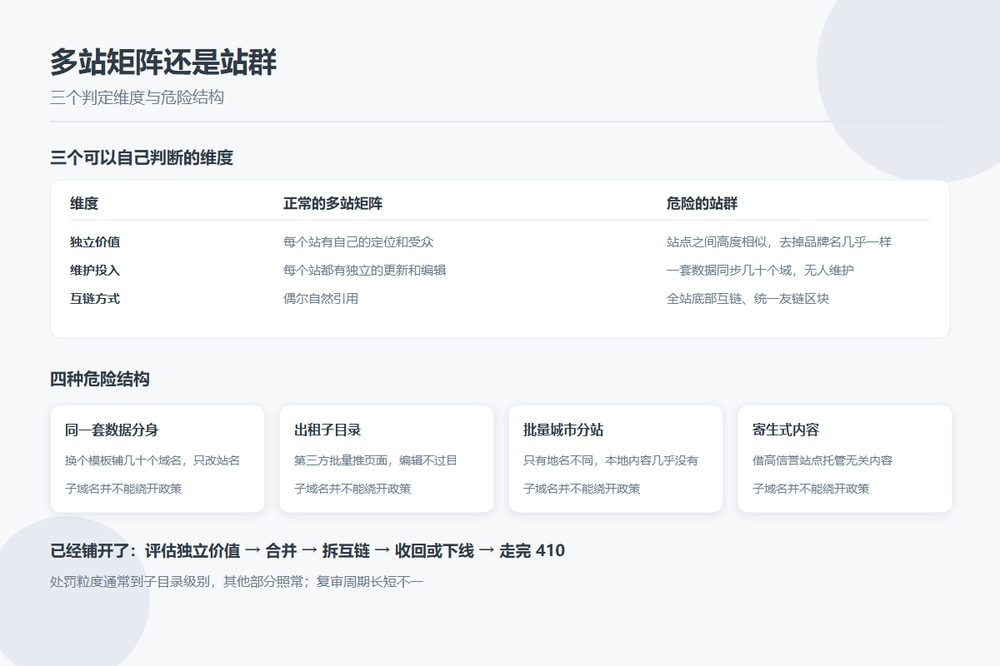The image size is (1000, 666).
Task: Click the card title 批量城市分站
Action: click(x=563, y=430)
